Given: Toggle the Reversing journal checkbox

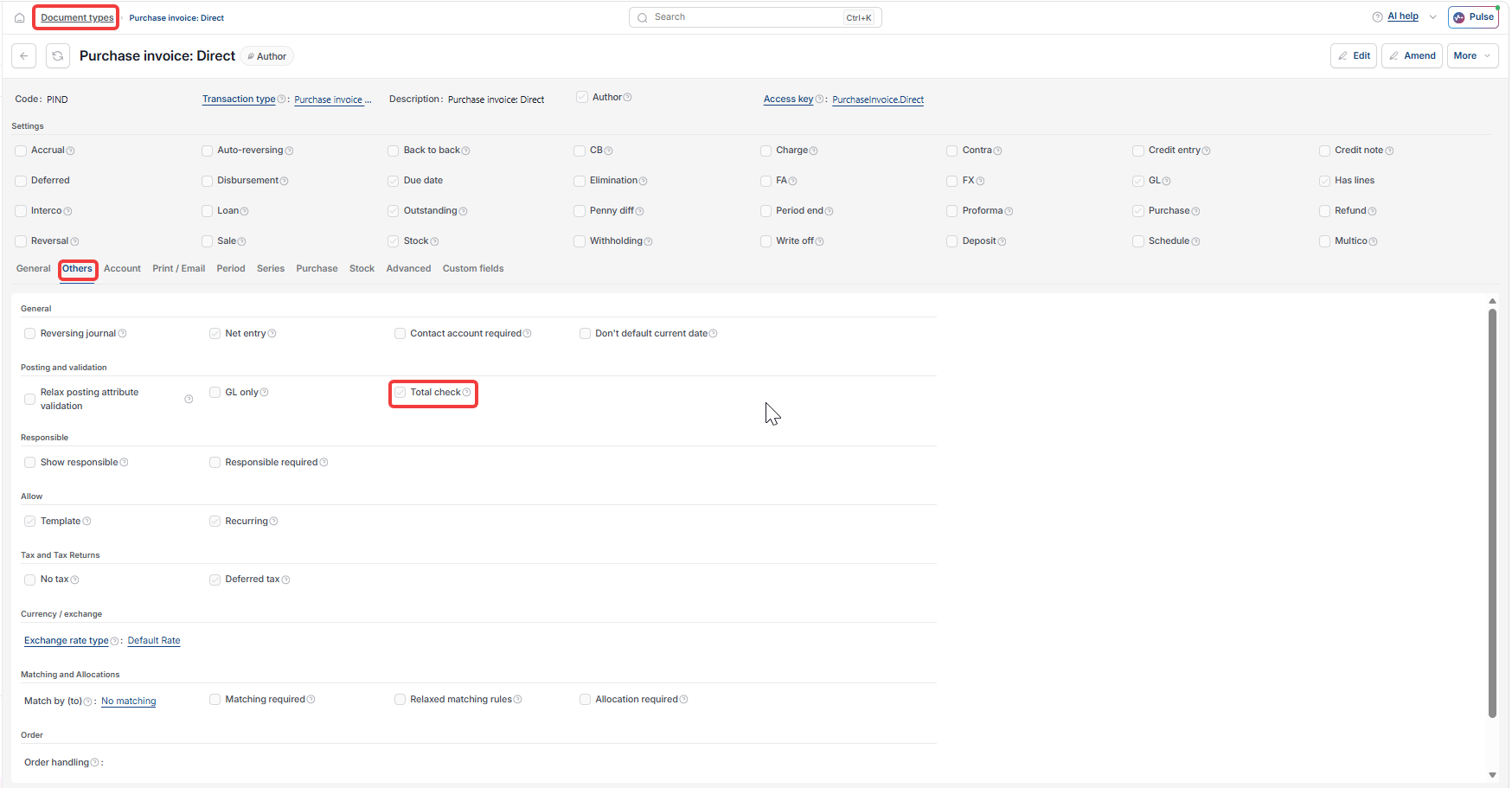Looking at the screenshot, I should pos(30,334).
